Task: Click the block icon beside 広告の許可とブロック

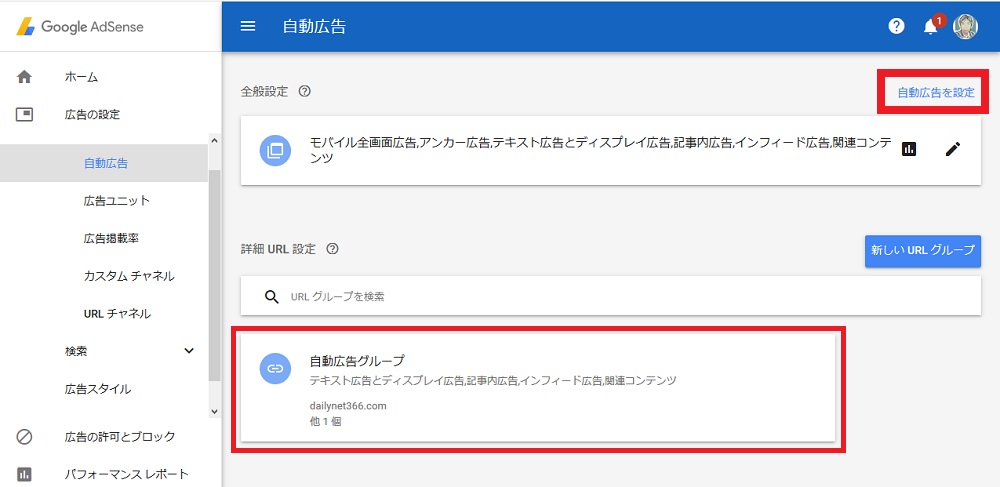Action: 24,437
